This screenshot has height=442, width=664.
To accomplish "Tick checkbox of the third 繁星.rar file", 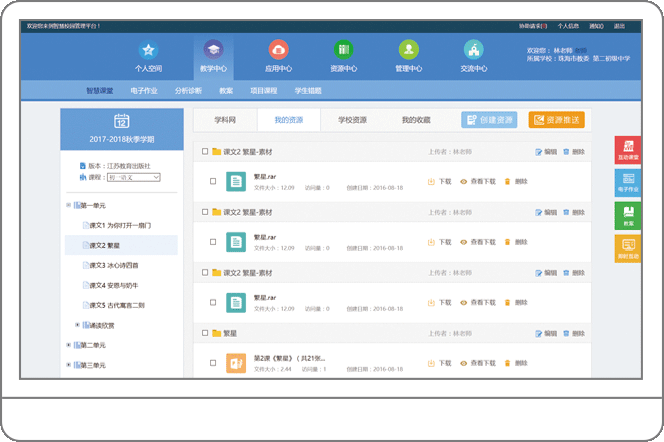I will 213,302.
